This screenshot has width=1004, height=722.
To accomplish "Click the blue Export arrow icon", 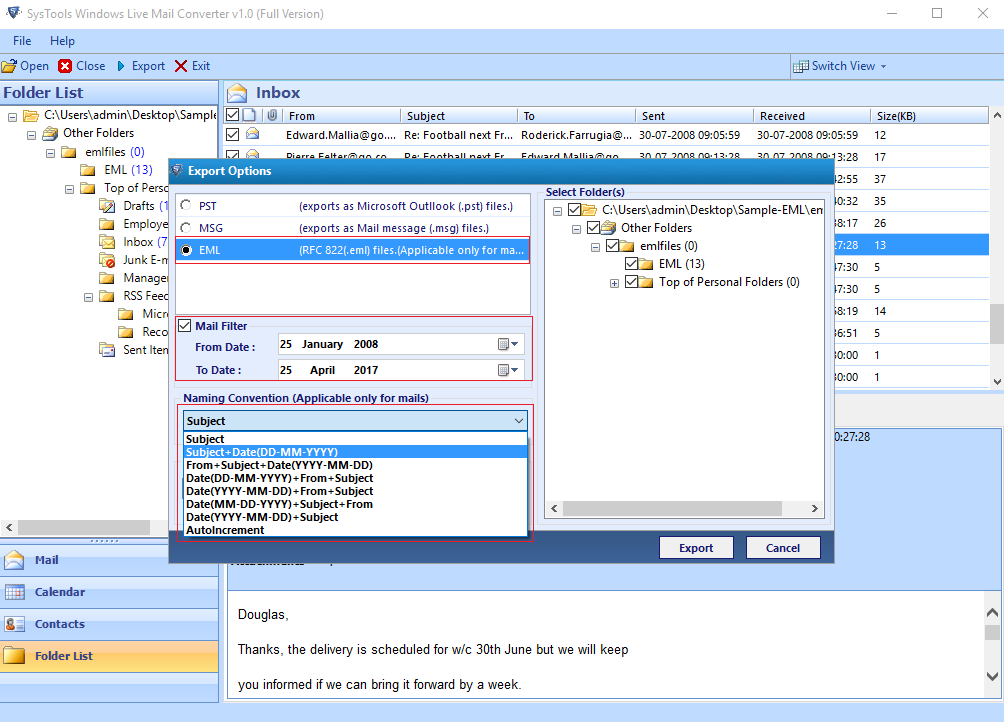I will (121, 66).
